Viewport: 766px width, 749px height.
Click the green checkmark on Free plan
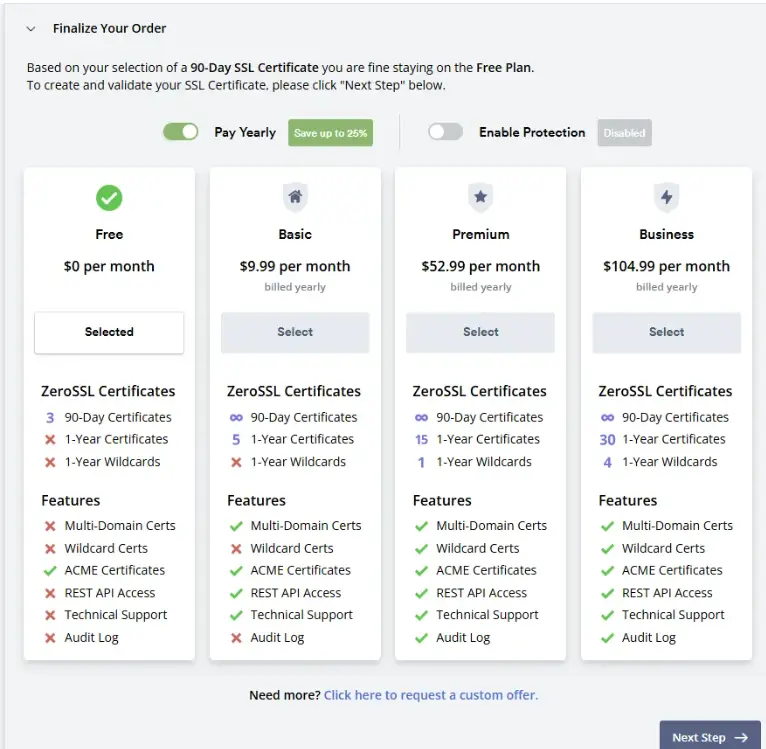click(109, 198)
